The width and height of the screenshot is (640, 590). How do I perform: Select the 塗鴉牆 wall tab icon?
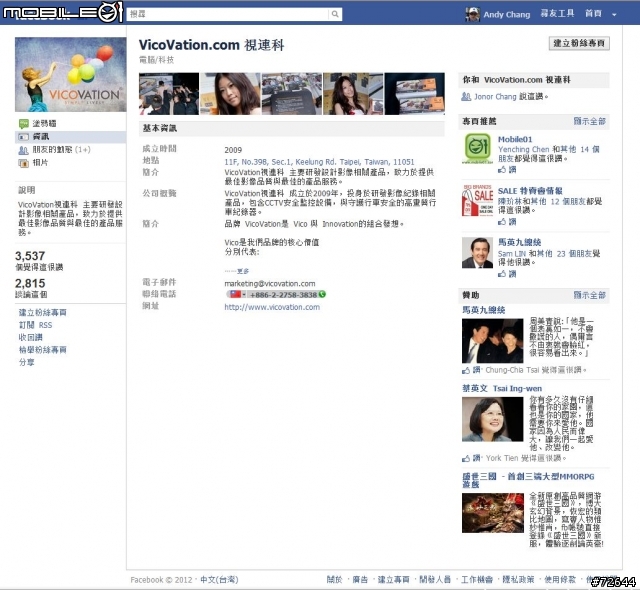click(24, 124)
